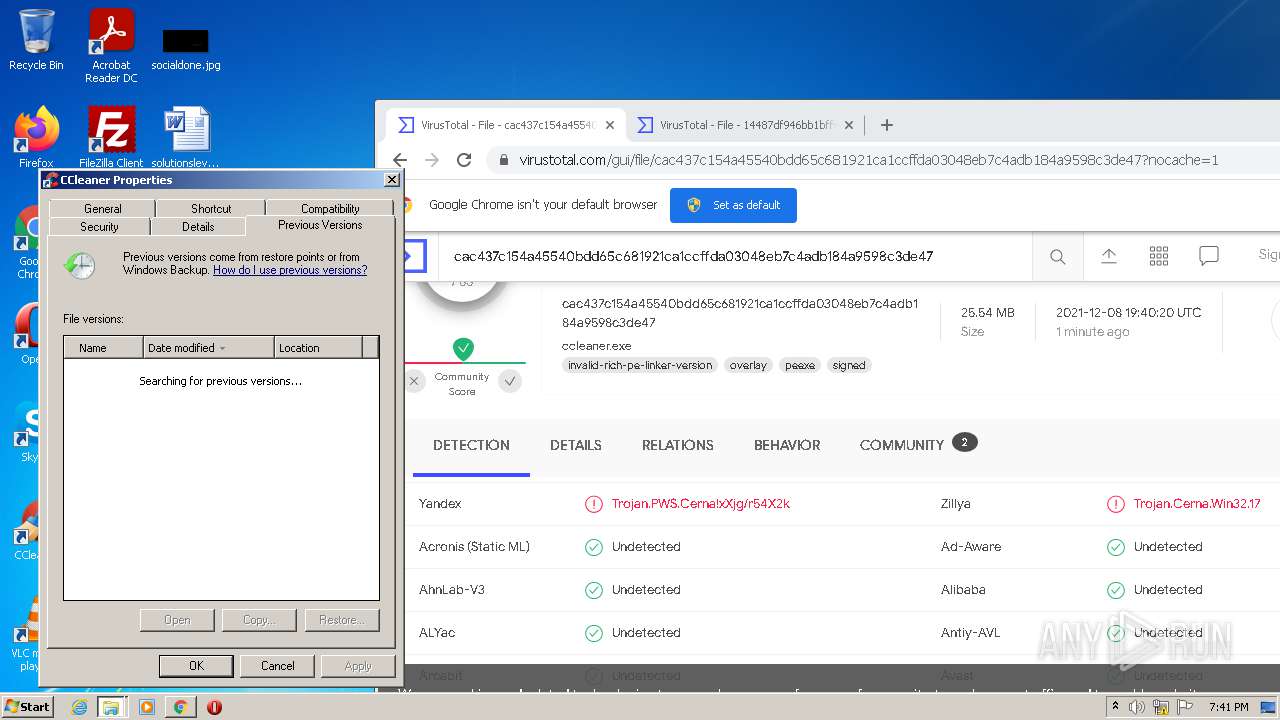Switch to Chrome in taskbar
The image size is (1280, 720).
click(x=180, y=707)
